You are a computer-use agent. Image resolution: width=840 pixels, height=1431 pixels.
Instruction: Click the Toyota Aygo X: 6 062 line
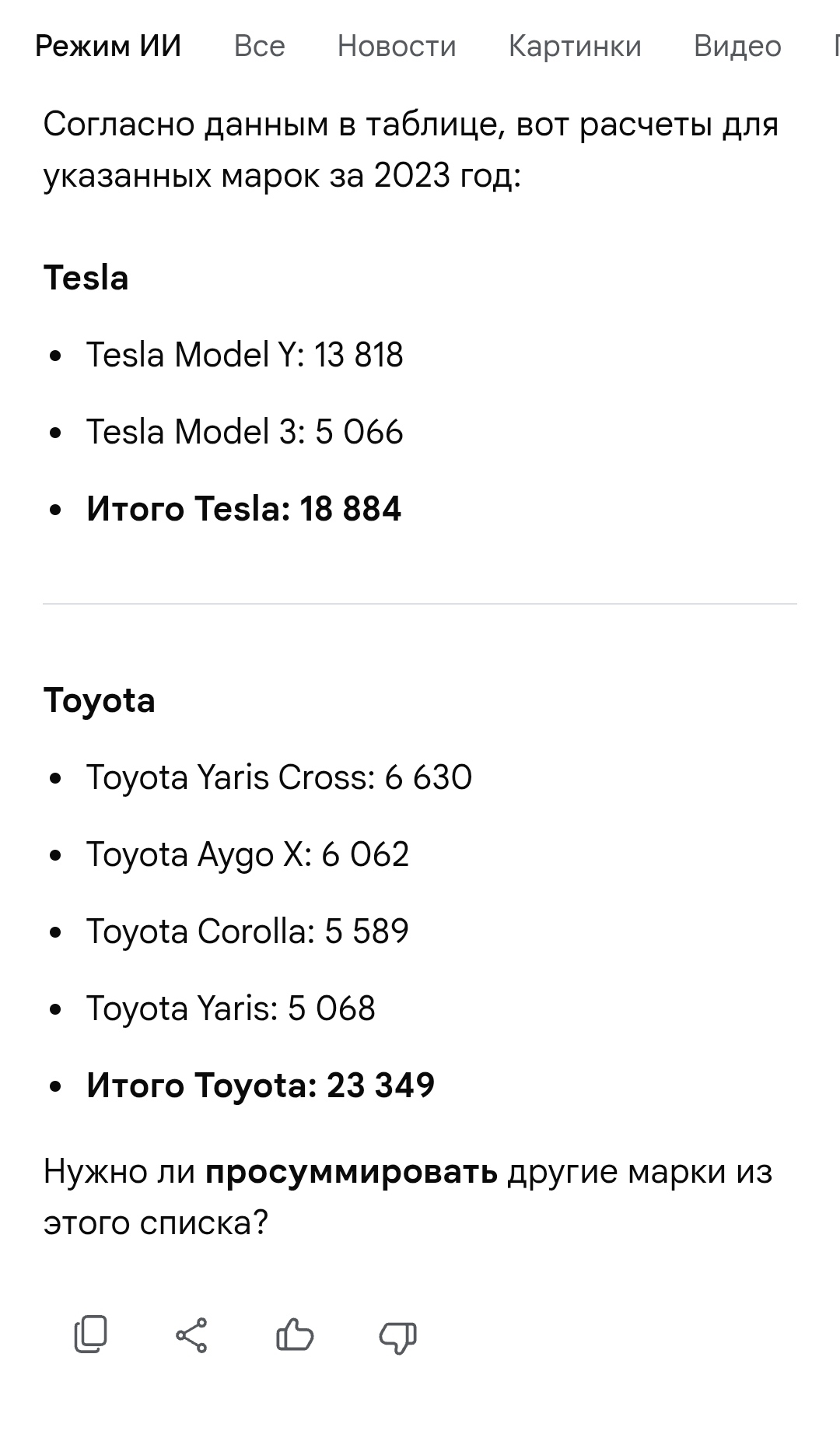(247, 854)
